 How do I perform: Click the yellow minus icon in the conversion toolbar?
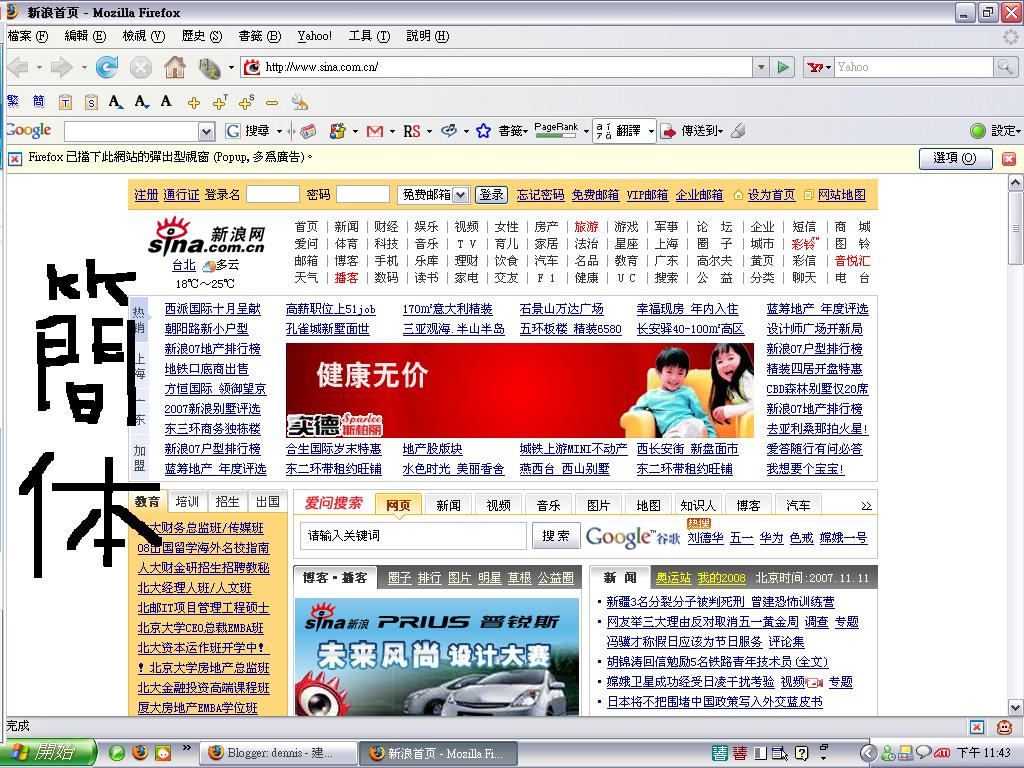click(272, 103)
